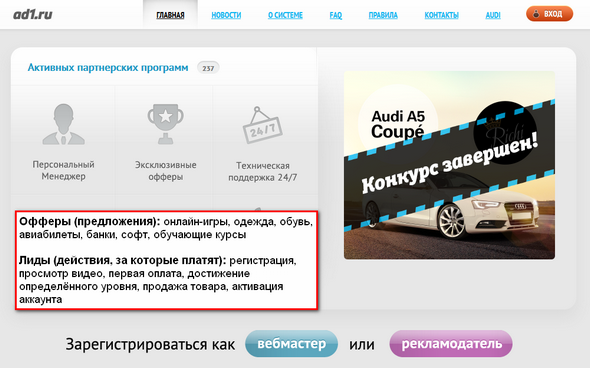This screenshot has height=368, width=590.
Task: Click the AUDI navigation link
Action: pyautogui.click(x=493, y=15)
